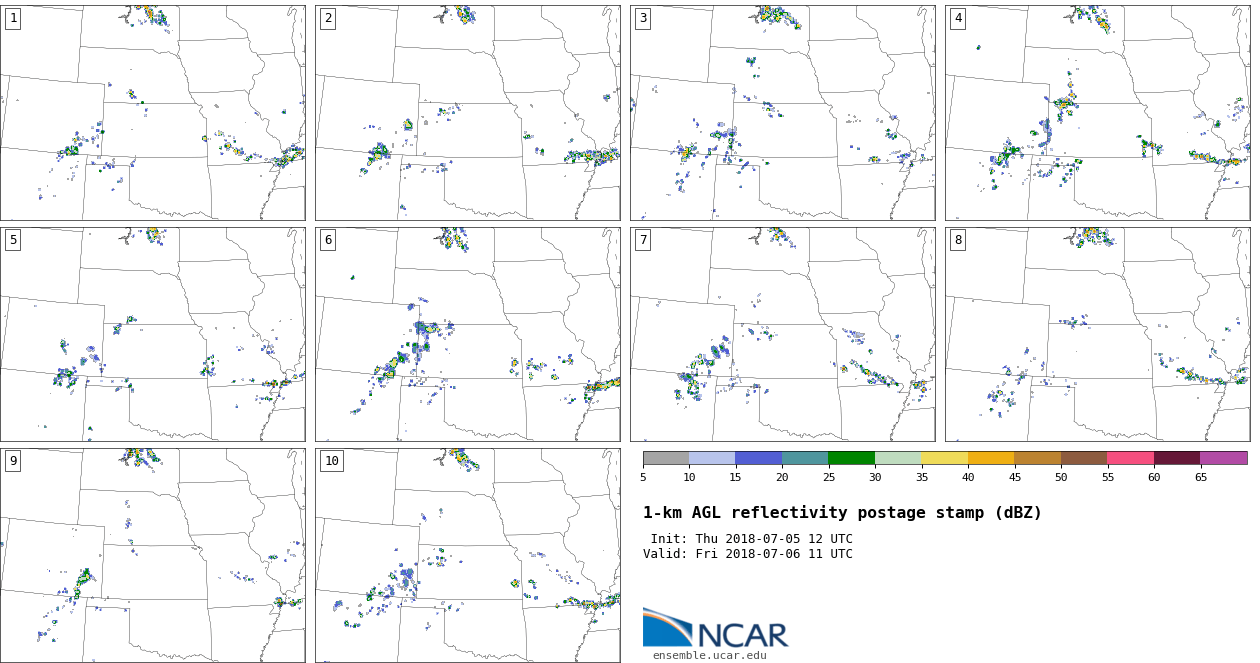Click the NCAR logo

(715, 628)
